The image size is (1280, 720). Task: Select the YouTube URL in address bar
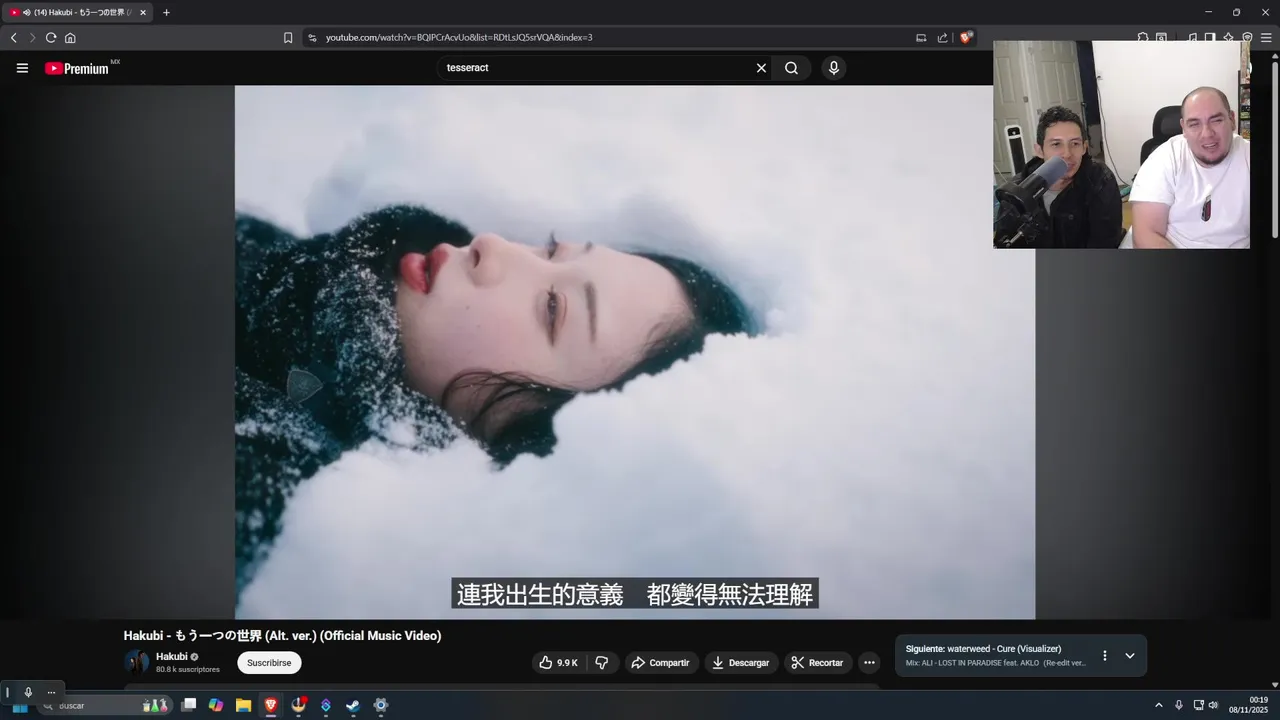coord(459,38)
